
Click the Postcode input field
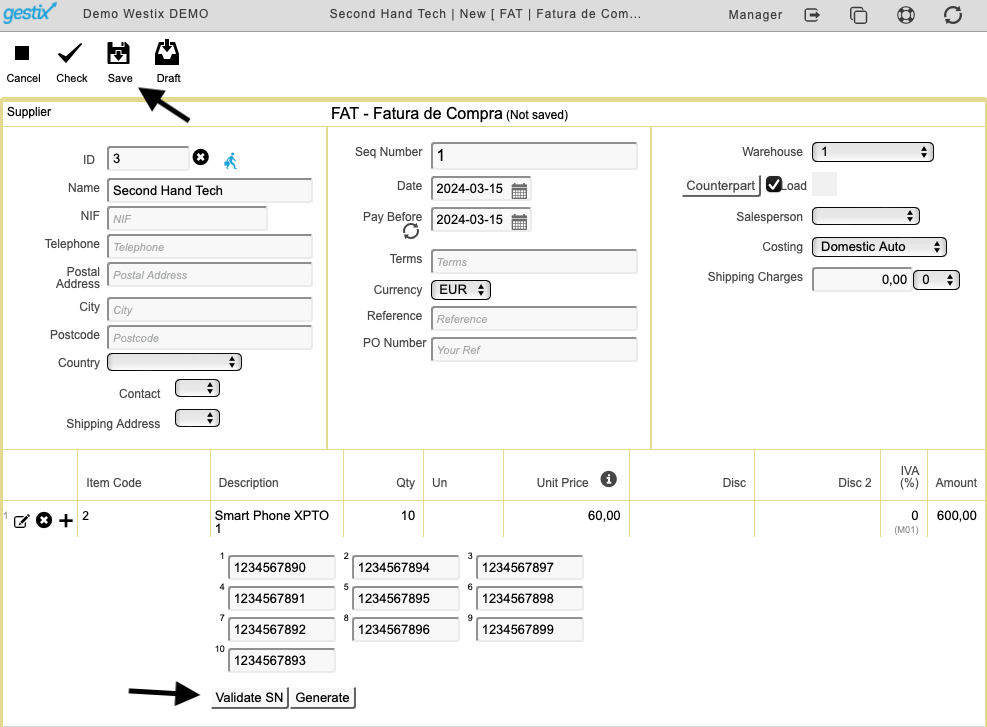pos(210,337)
